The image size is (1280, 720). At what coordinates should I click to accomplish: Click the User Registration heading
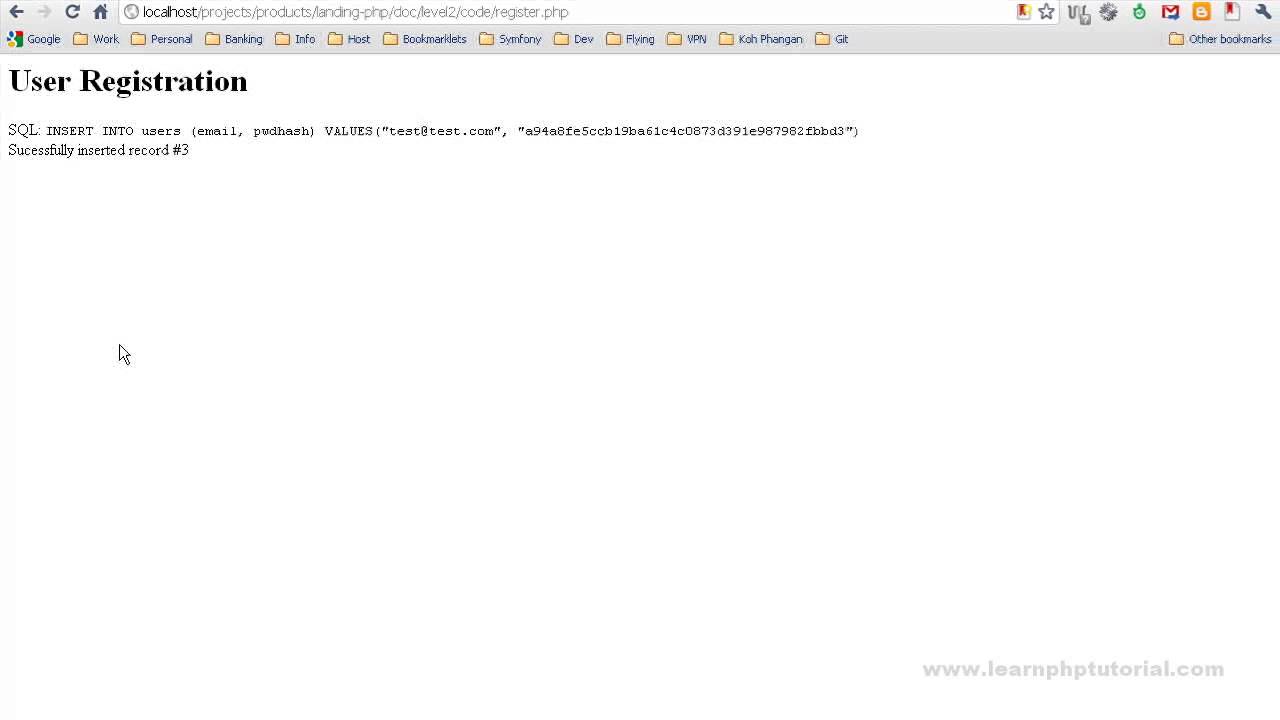tap(128, 81)
